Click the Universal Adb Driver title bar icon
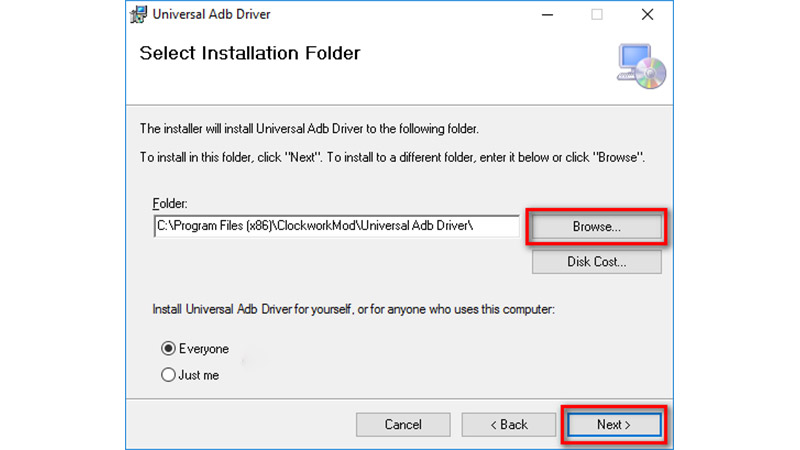Image resolution: width=800 pixels, height=450 pixels. click(x=138, y=14)
